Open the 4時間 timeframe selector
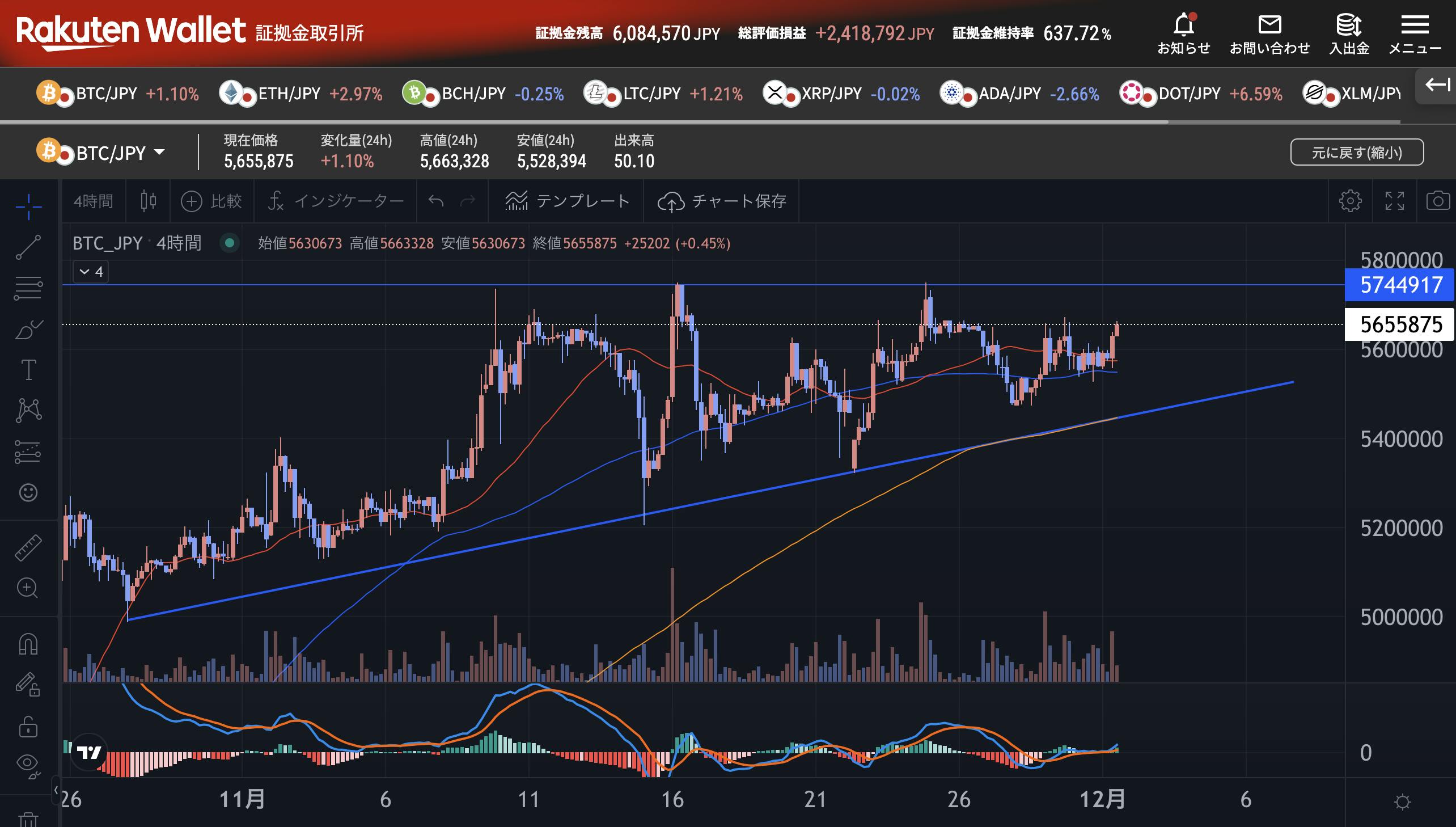 [93, 200]
